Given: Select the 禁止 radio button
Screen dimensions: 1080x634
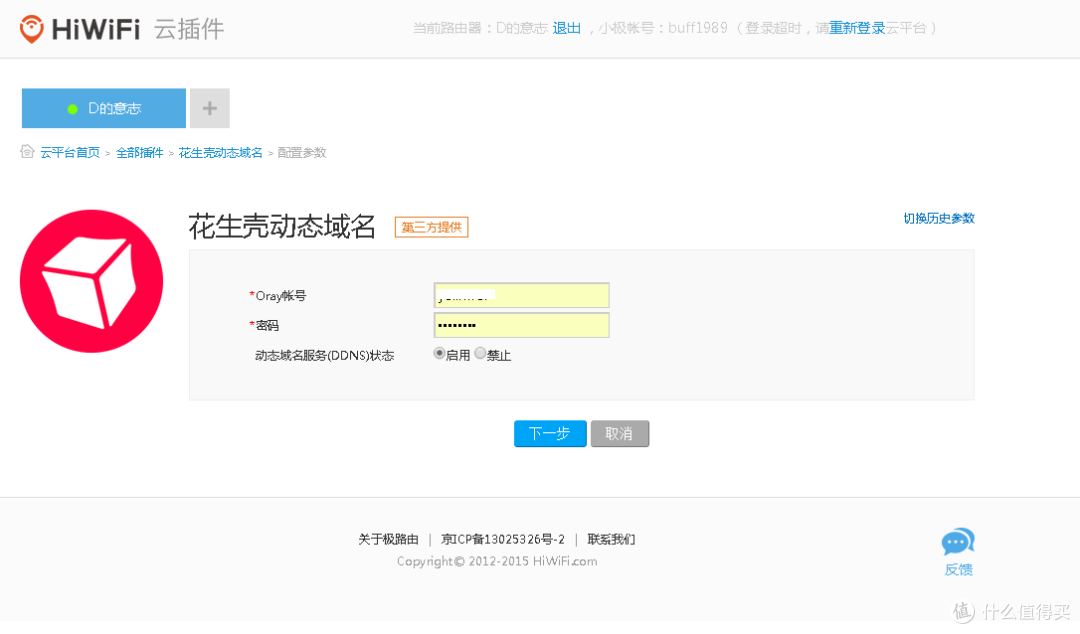Looking at the screenshot, I should tap(480, 354).
